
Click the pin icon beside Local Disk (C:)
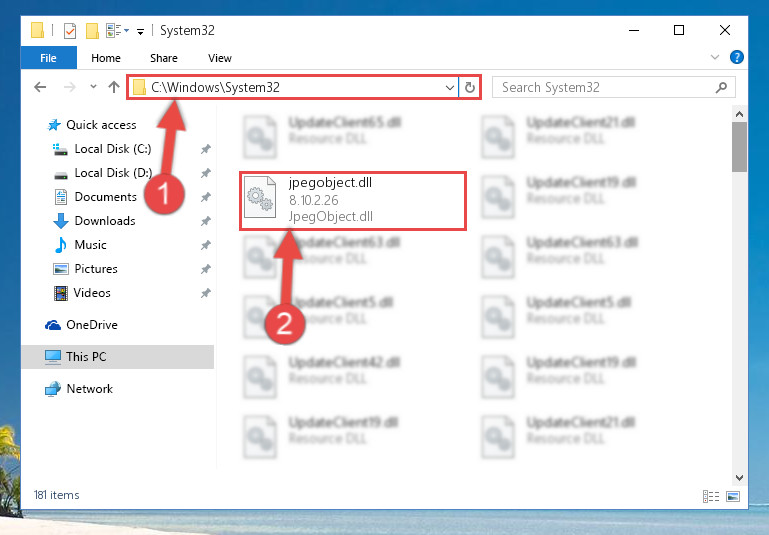click(x=205, y=149)
